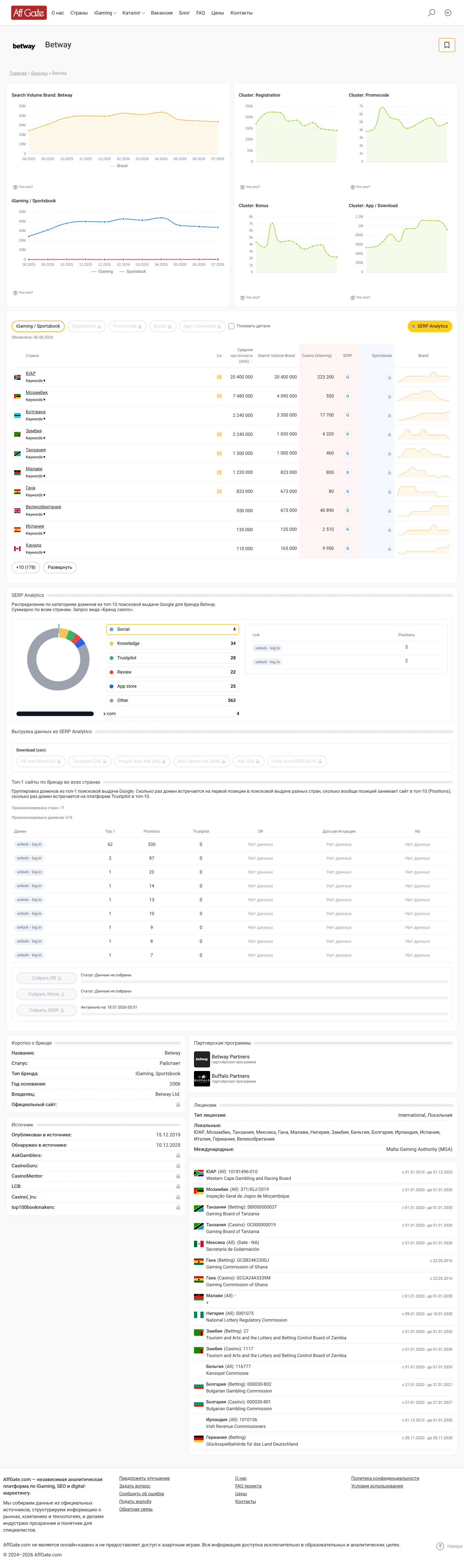Click the +10 (178) button
Image resolution: width=464 pixels, height=1568 pixels.
(x=25, y=567)
